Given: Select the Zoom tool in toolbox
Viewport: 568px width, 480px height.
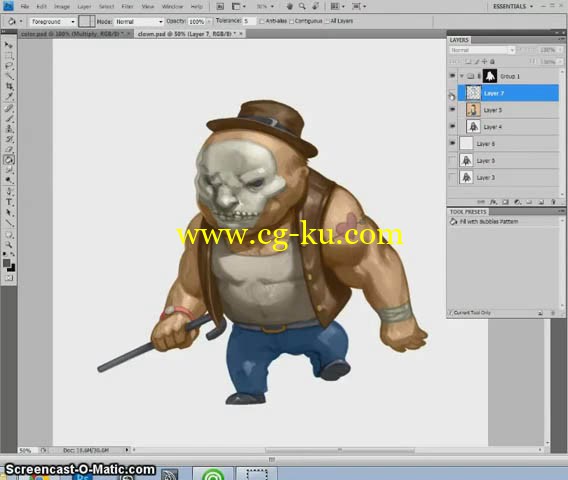Looking at the screenshot, I should (8, 245).
